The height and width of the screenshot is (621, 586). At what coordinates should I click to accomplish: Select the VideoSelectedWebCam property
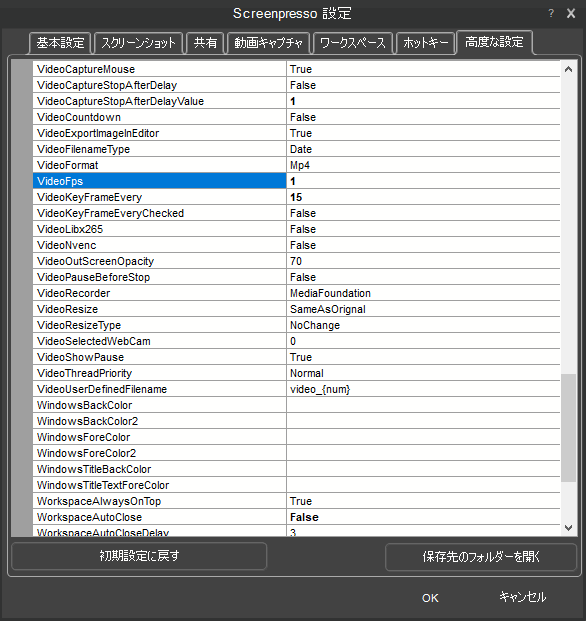pyautogui.click(x=159, y=341)
